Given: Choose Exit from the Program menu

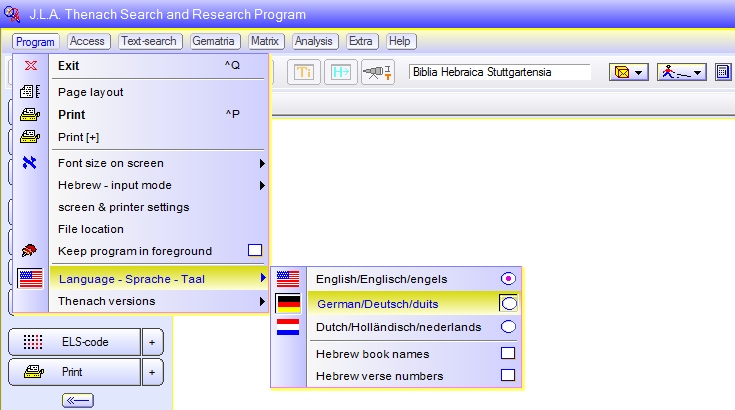Looking at the screenshot, I should tap(158, 66).
